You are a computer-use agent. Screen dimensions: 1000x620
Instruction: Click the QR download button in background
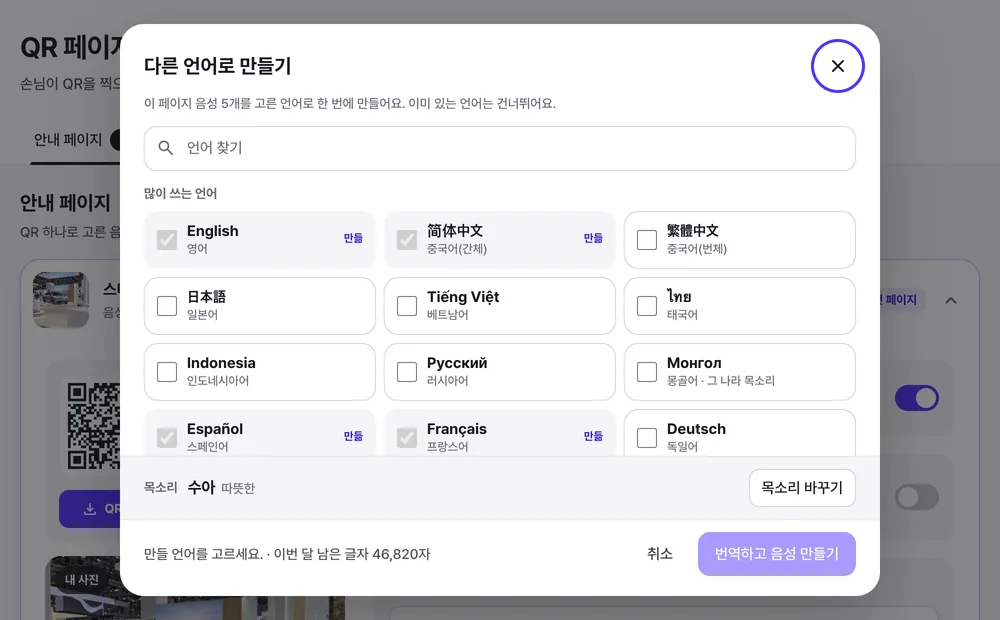[x=90, y=508]
